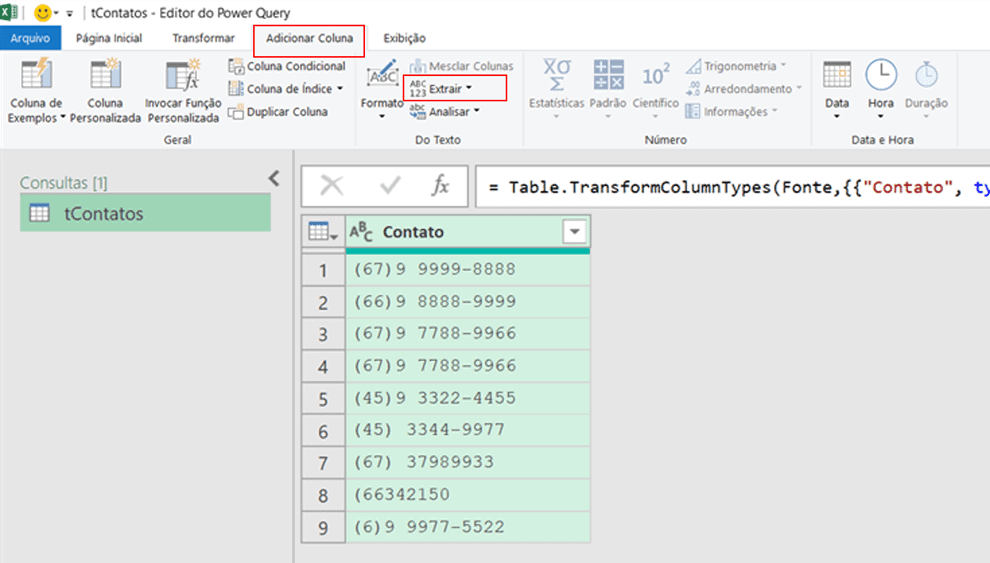
Task: Click the Coluna de Exemplos icon
Action: tap(36, 76)
